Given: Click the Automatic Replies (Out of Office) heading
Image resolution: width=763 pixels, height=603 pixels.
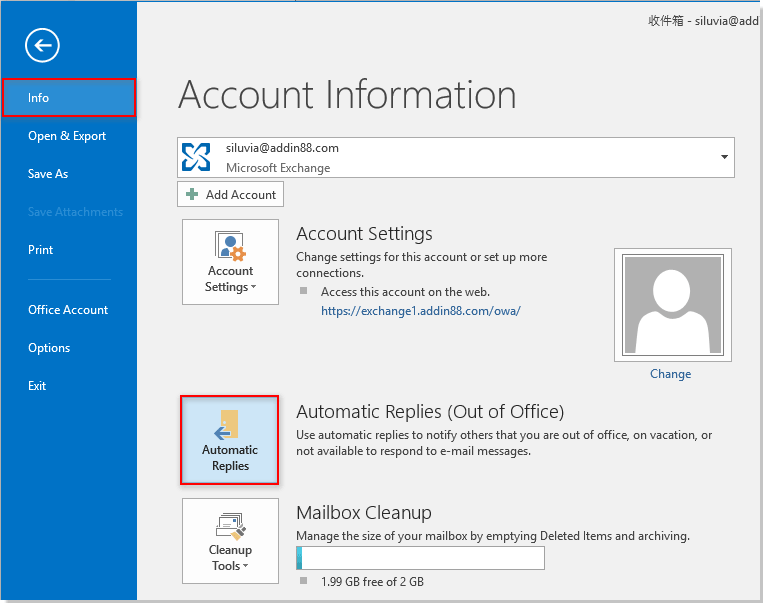Looking at the screenshot, I should pyautogui.click(x=430, y=412).
